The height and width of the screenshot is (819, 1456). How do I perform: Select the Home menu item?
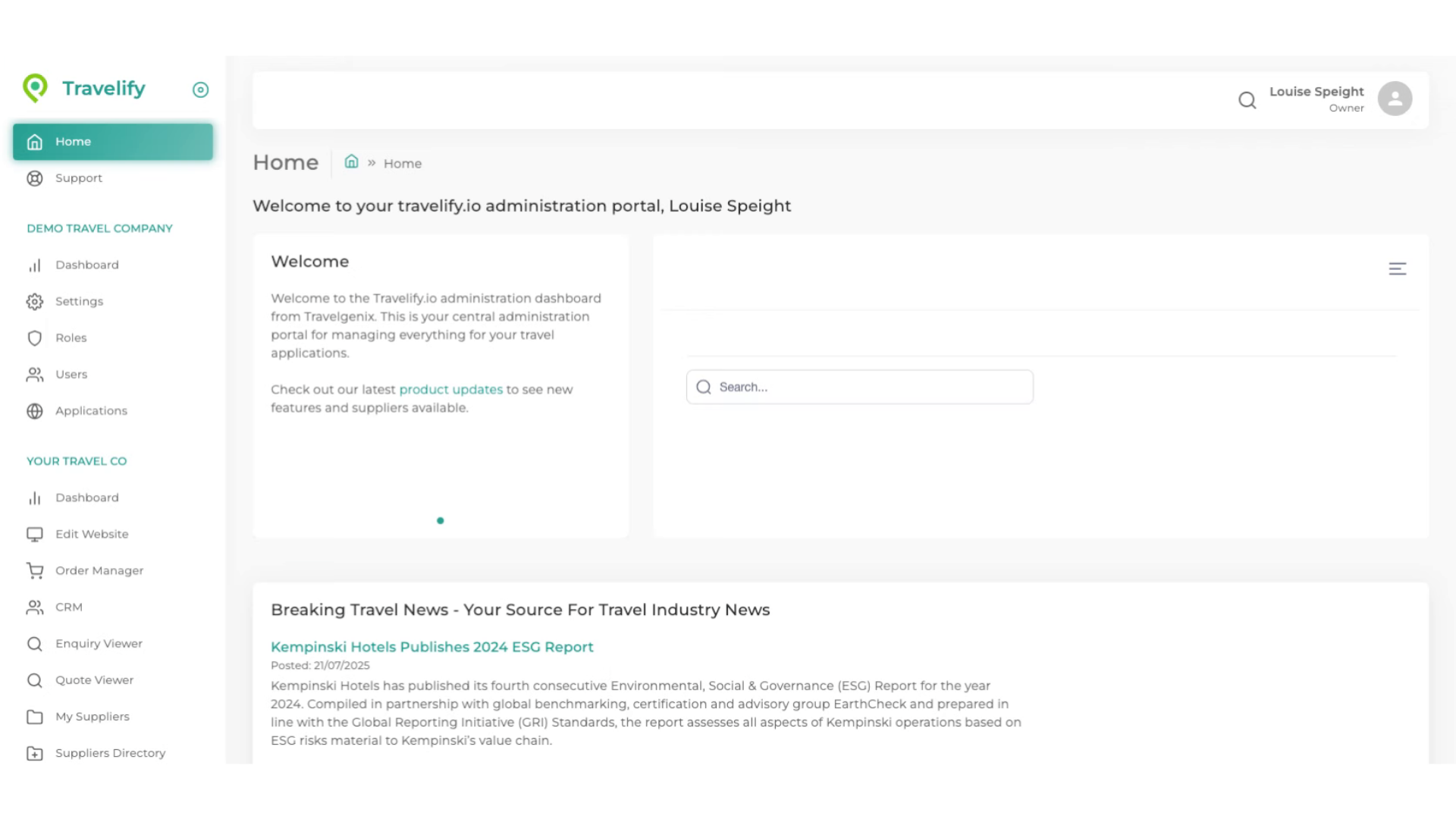[x=112, y=142]
